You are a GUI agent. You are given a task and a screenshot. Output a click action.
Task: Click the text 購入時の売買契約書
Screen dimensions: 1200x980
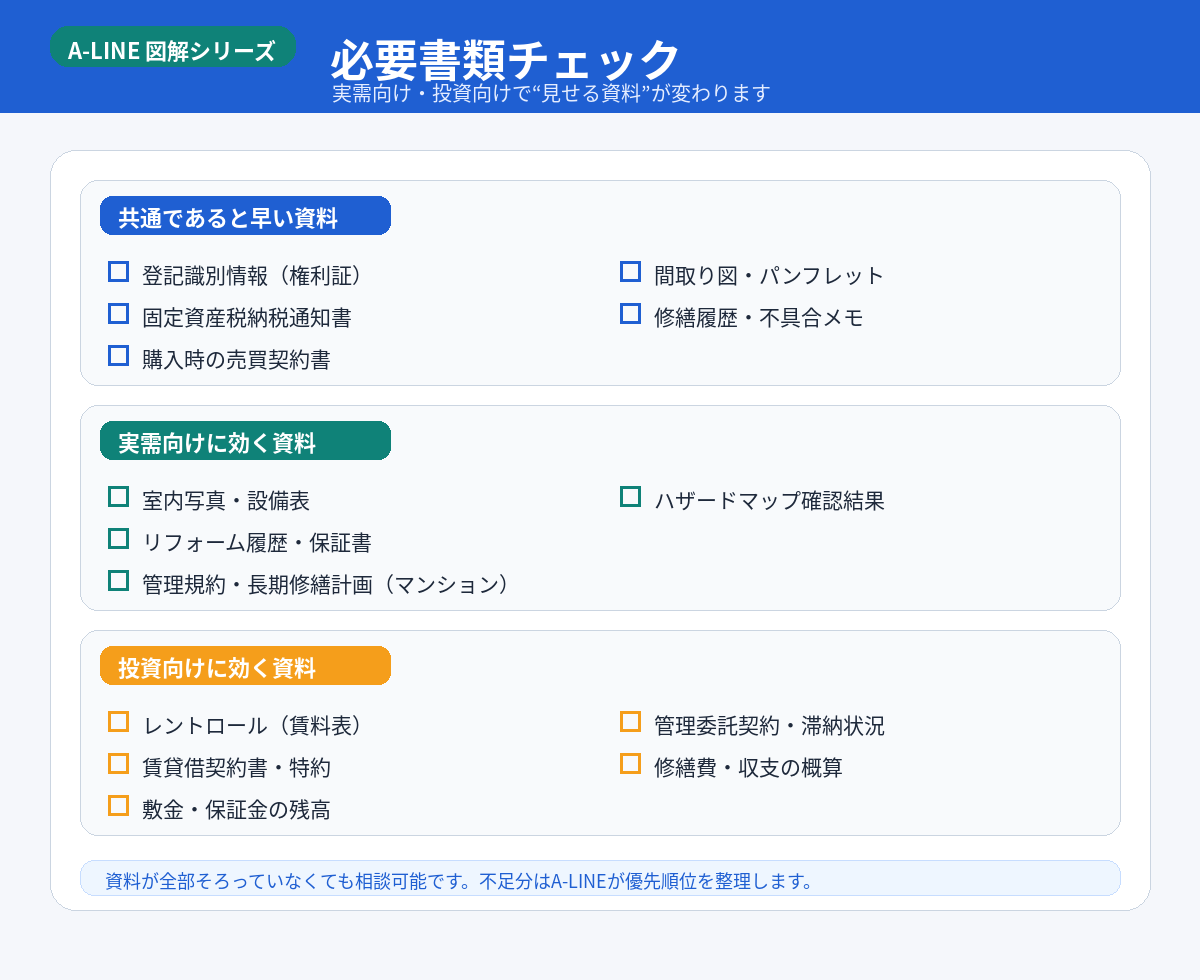point(236,360)
